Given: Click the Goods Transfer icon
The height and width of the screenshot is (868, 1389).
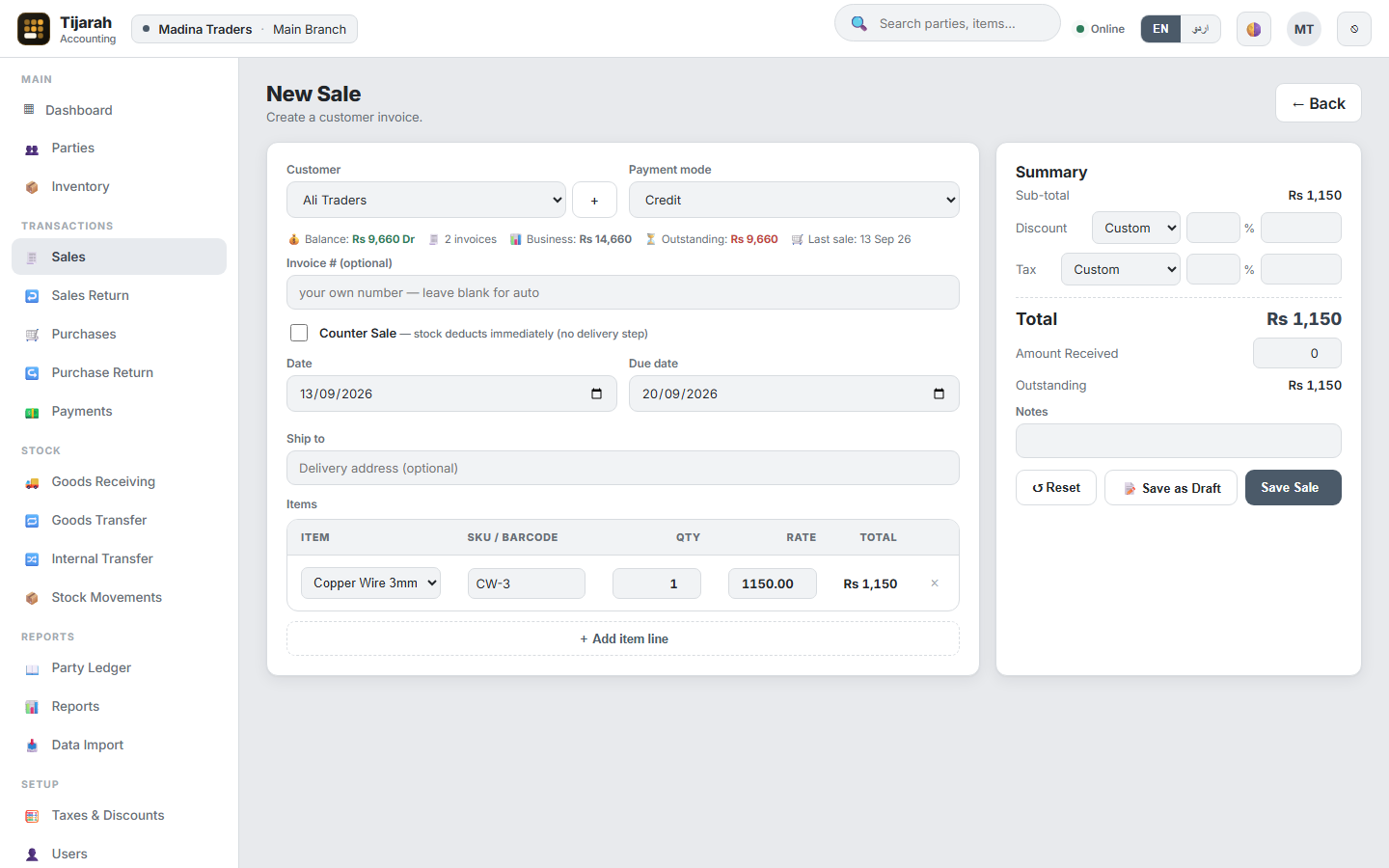Looking at the screenshot, I should pyautogui.click(x=32, y=521).
